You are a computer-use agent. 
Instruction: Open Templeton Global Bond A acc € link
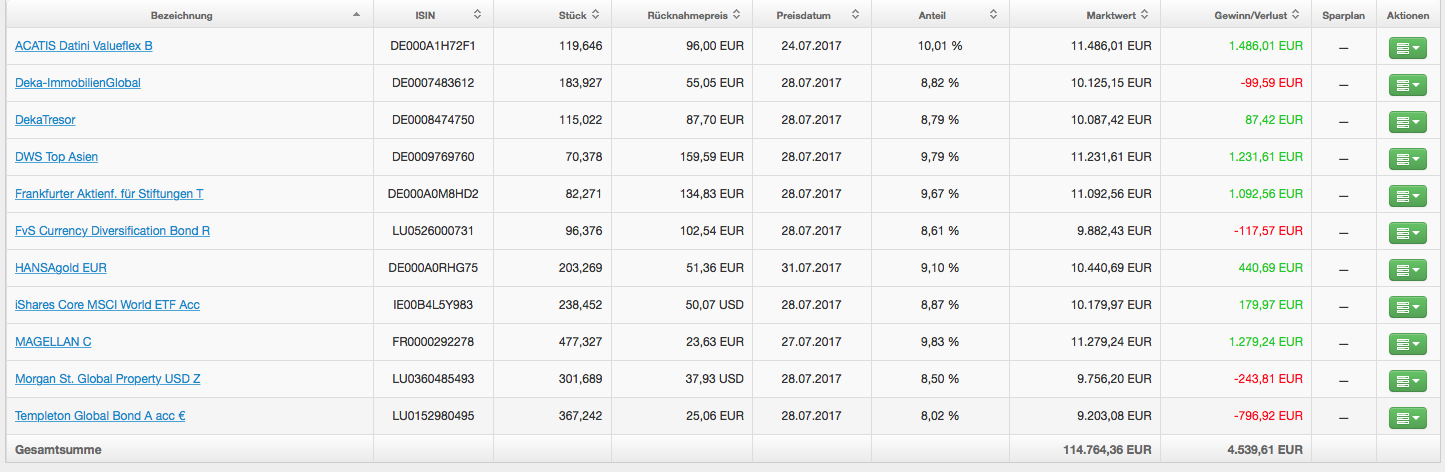[100, 416]
